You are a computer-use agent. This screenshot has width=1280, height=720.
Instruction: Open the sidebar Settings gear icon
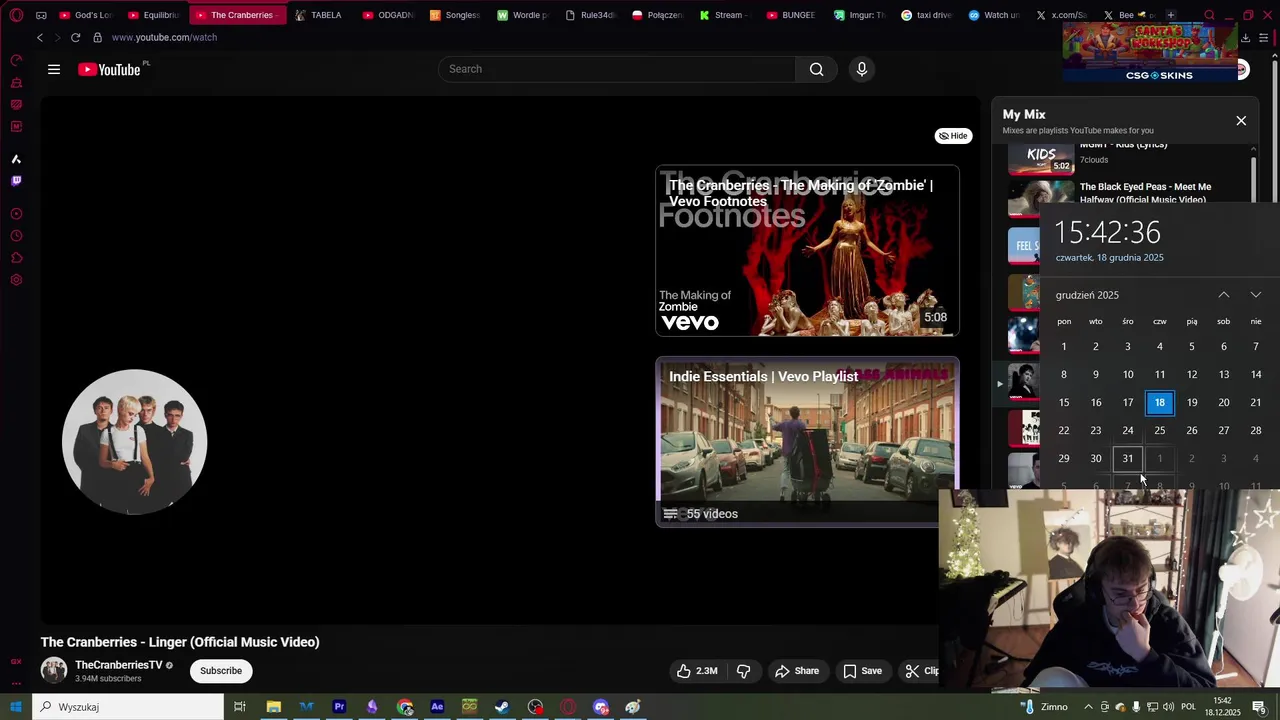16,280
